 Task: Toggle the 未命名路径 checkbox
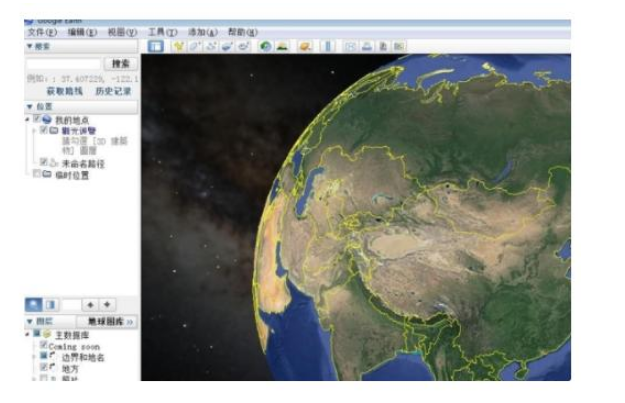point(44,161)
